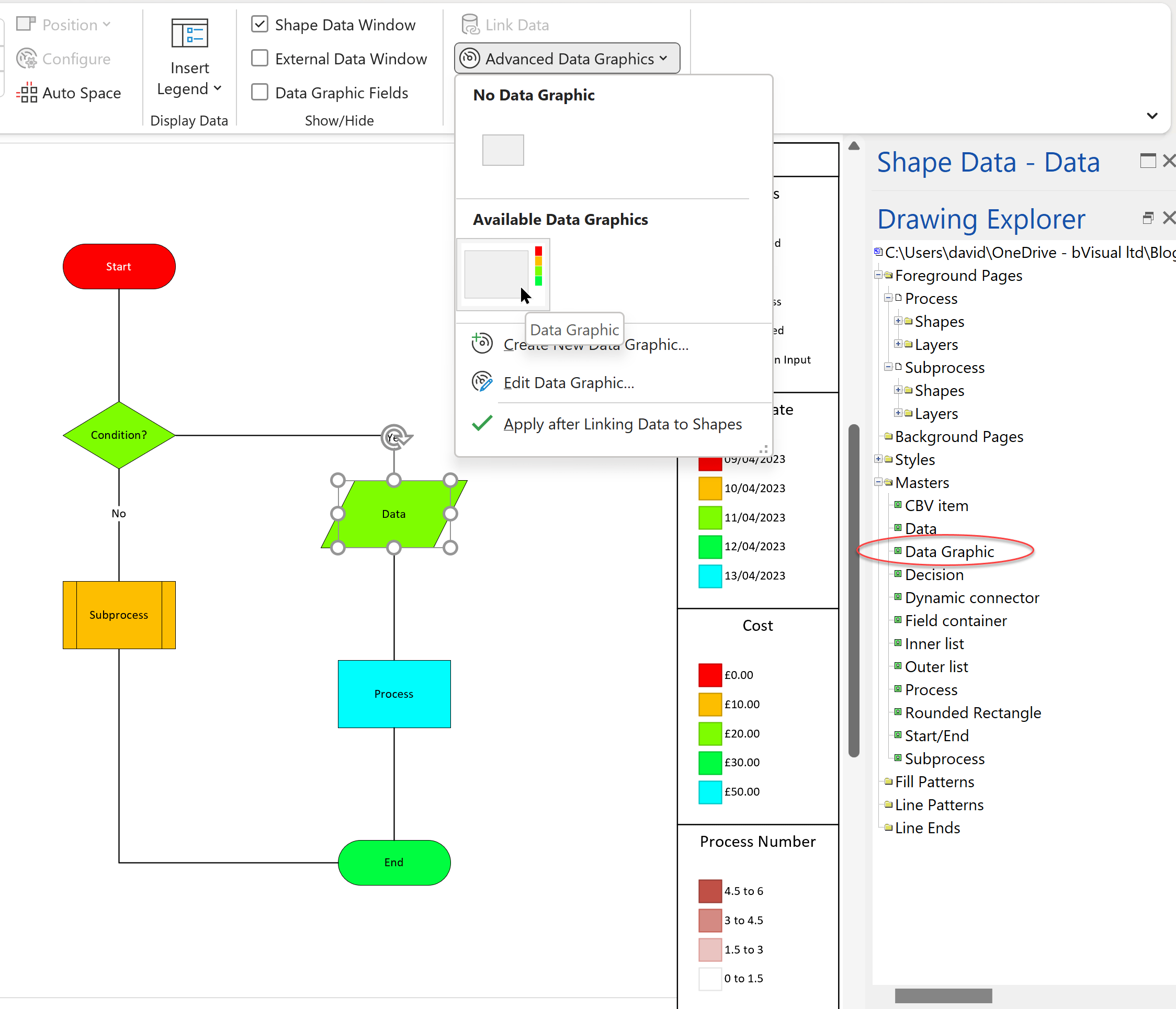Click the Insert Legend icon
The image size is (1176, 1009).
click(189, 34)
